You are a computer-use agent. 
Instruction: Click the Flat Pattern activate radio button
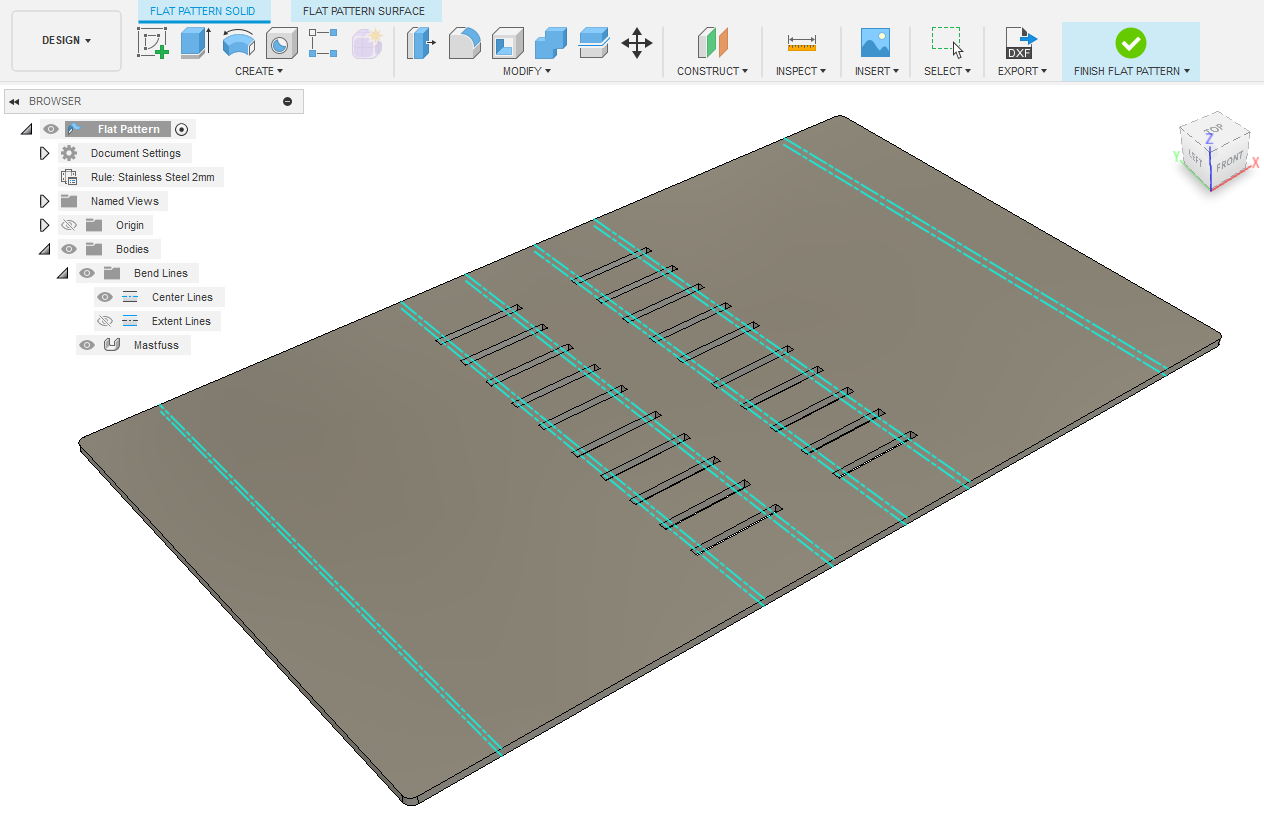click(181, 129)
